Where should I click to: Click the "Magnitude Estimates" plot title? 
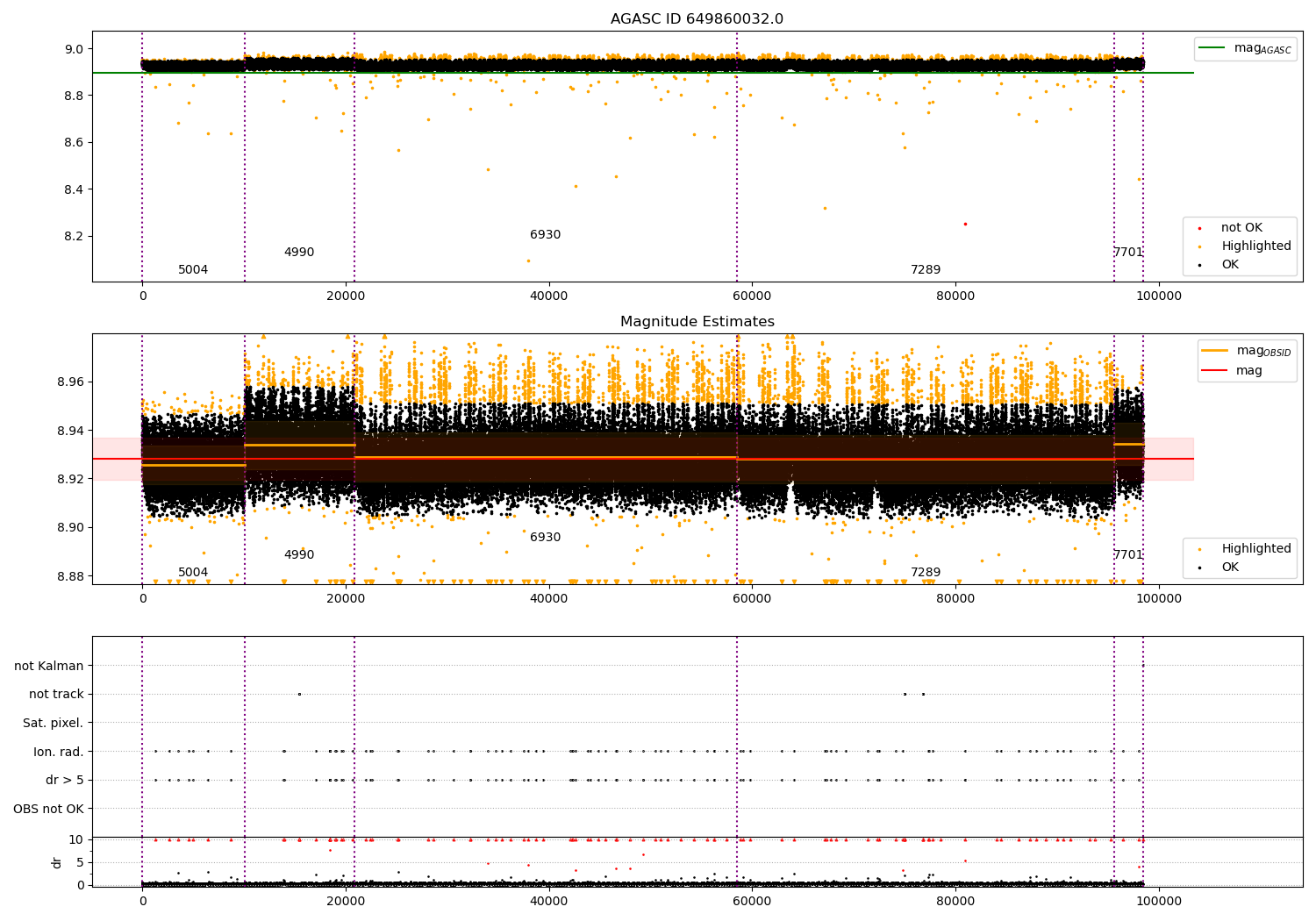[697, 322]
